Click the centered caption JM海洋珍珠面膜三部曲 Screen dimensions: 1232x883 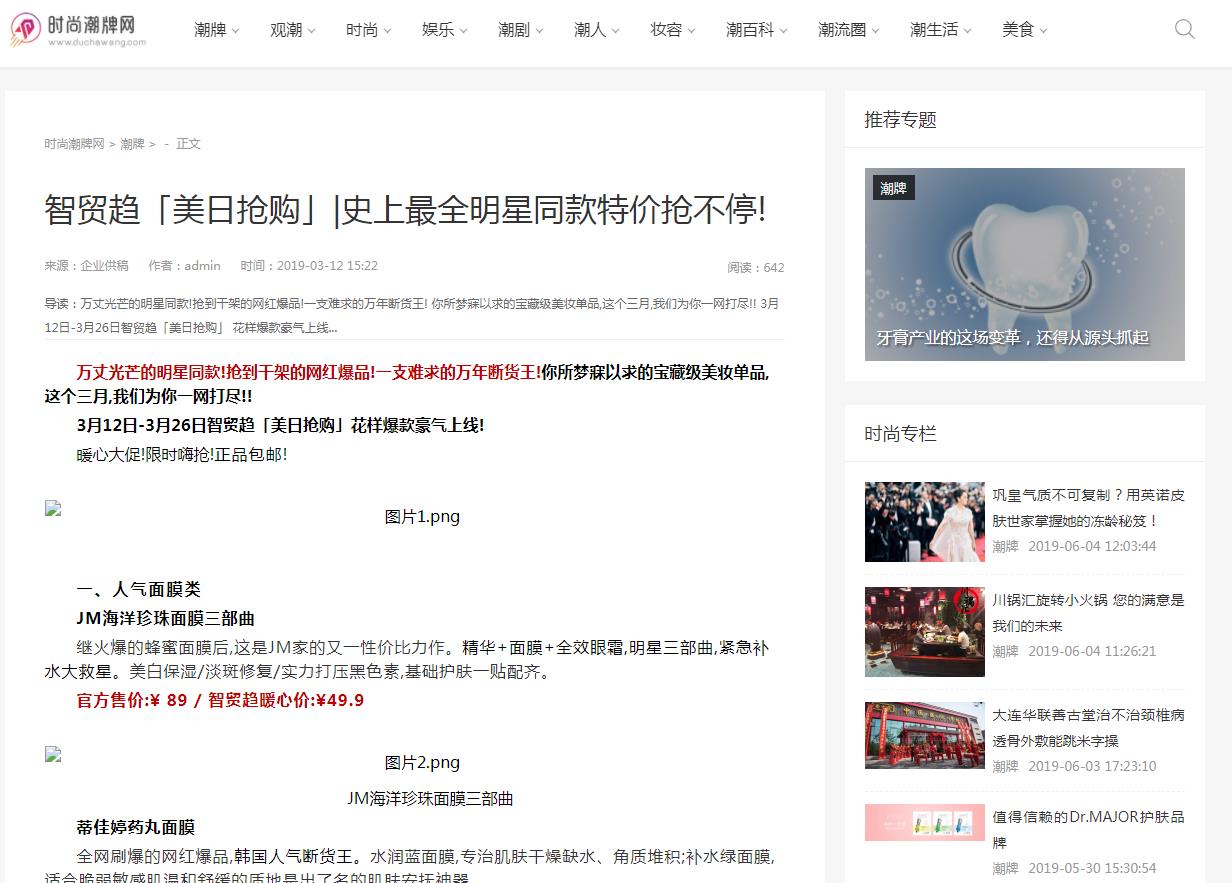coord(430,799)
